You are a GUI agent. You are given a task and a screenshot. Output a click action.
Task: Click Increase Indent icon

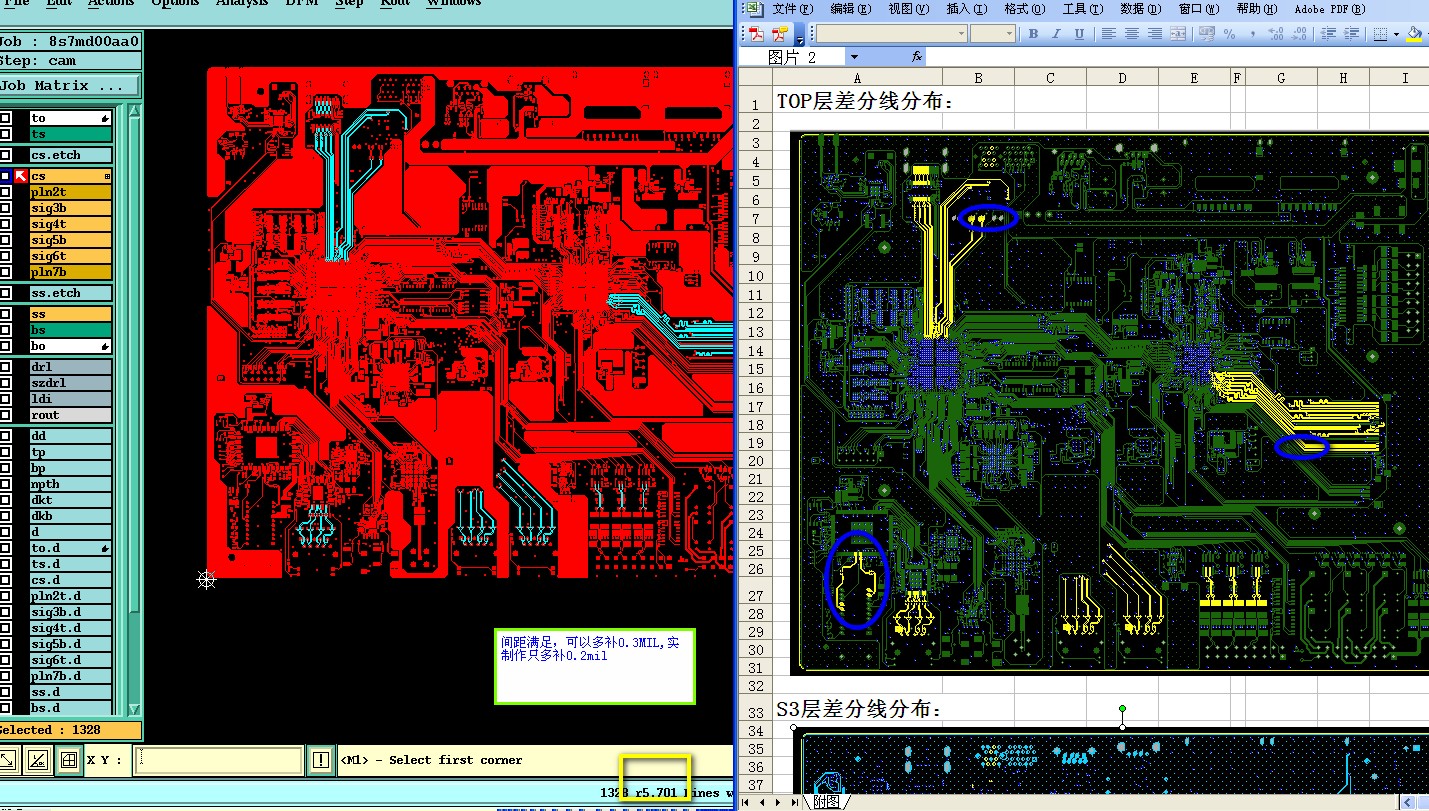[1351, 34]
